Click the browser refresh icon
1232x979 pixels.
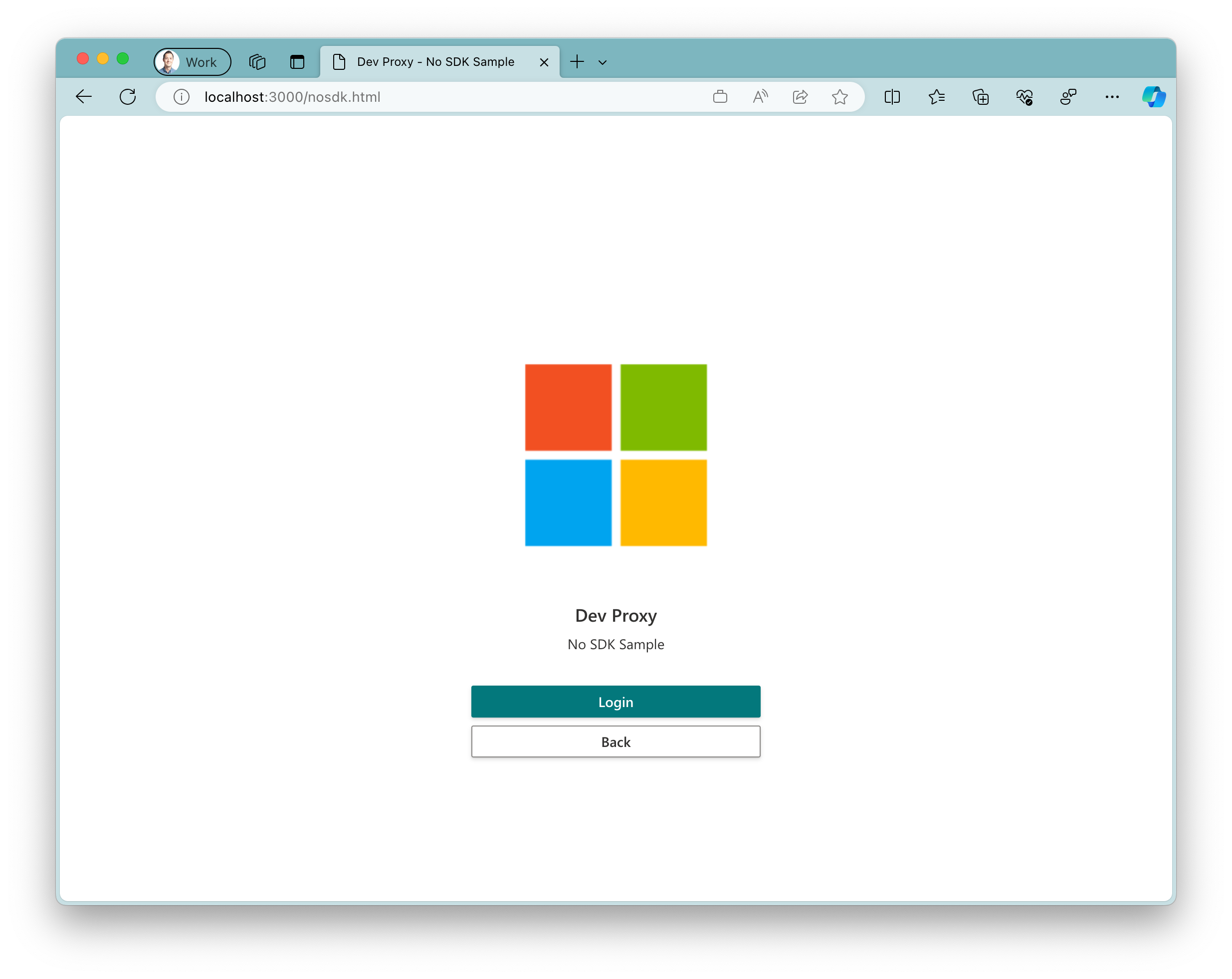127,96
